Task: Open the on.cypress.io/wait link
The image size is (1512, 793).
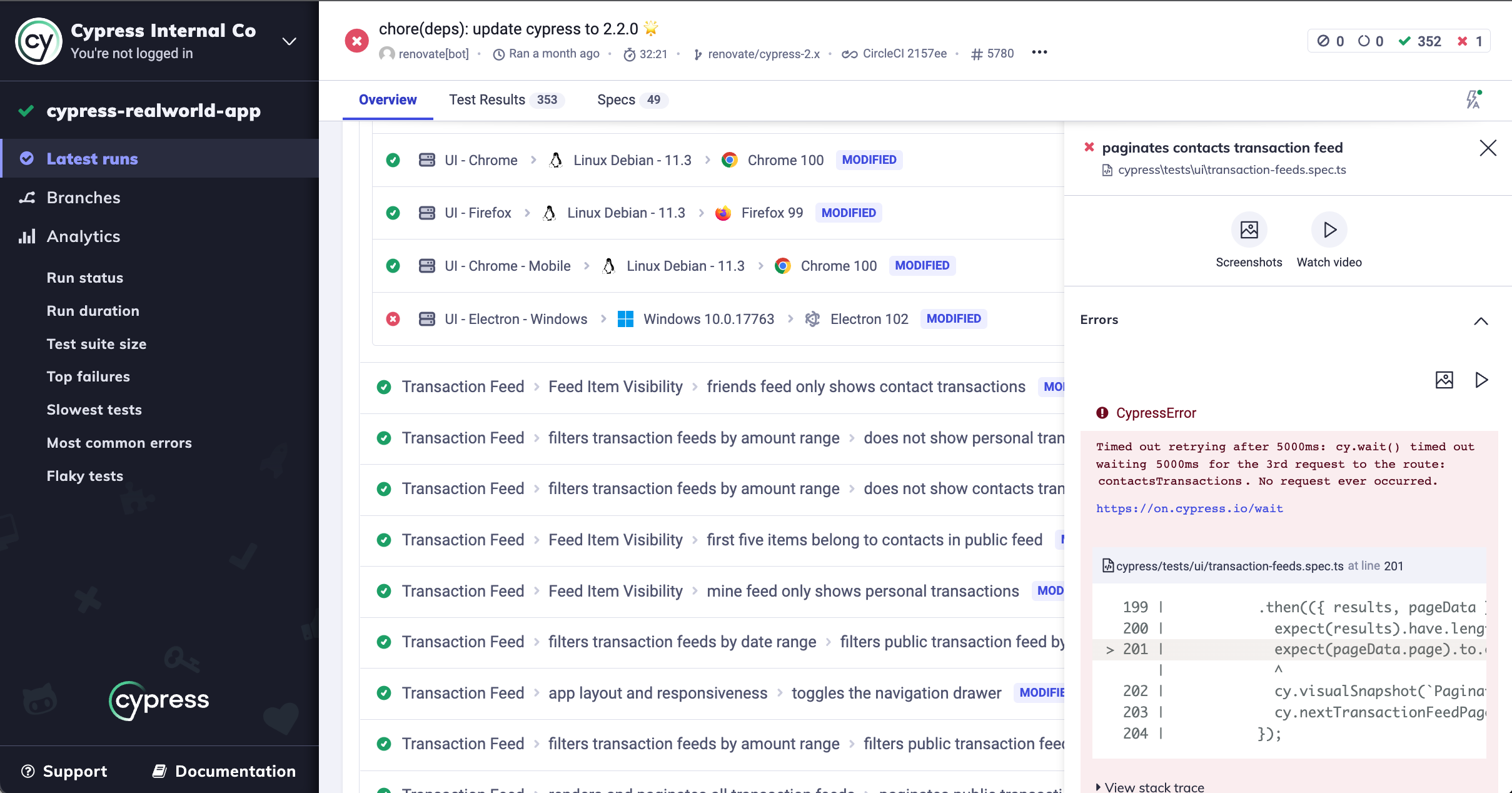Action: pos(1189,508)
